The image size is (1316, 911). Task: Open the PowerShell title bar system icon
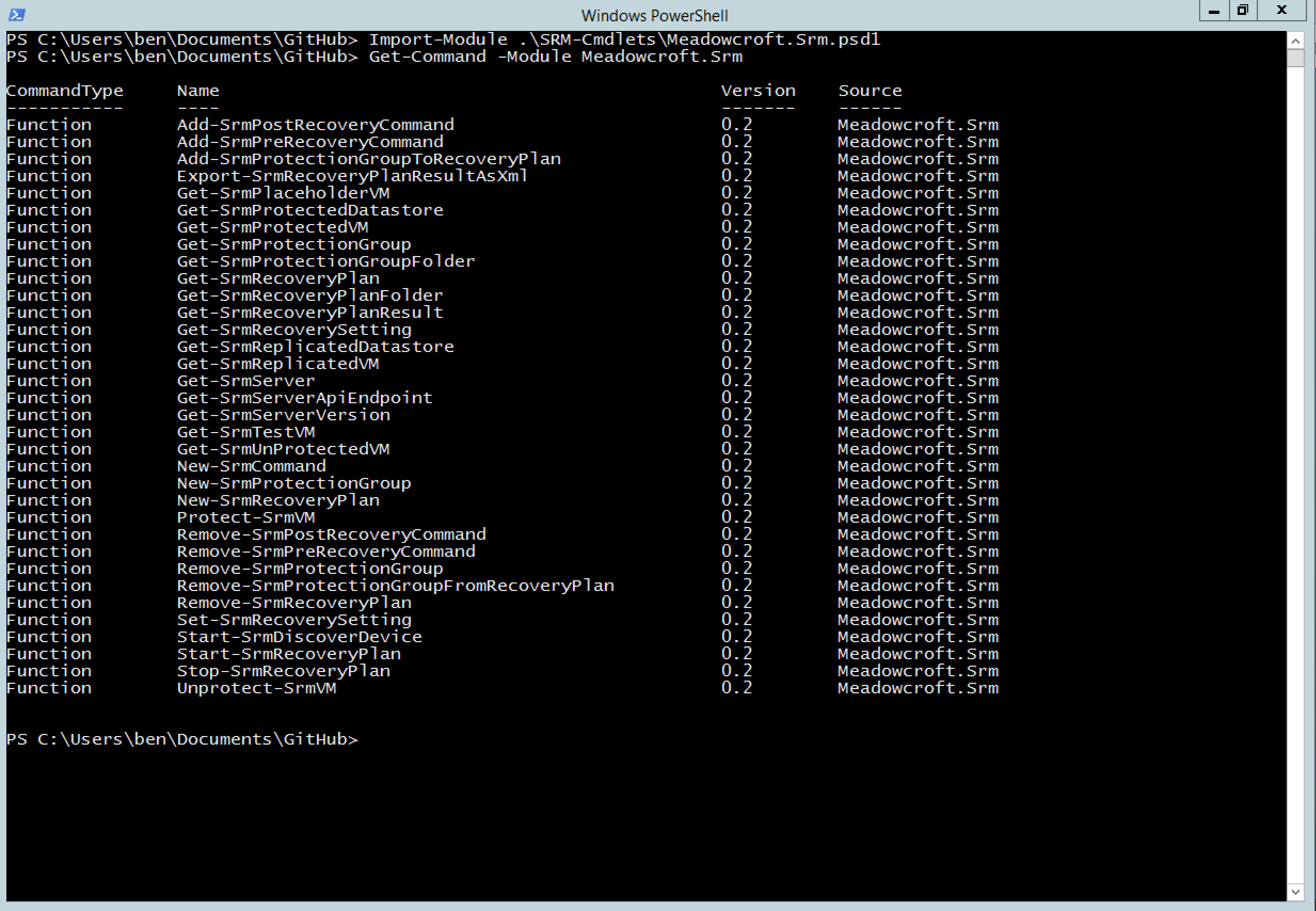pyautogui.click(x=17, y=15)
